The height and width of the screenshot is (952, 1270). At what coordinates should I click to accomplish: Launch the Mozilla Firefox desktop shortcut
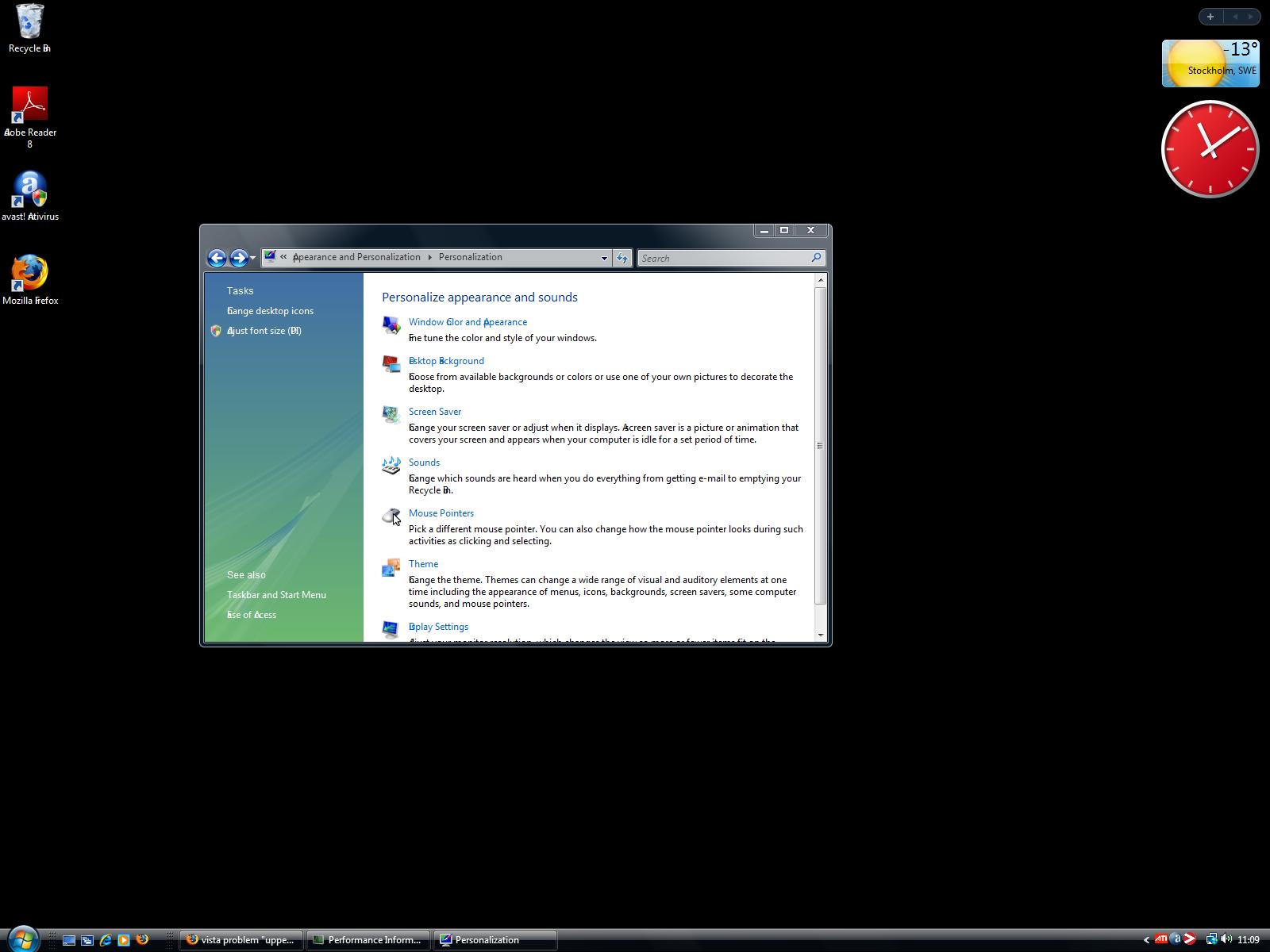click(30, 280)
